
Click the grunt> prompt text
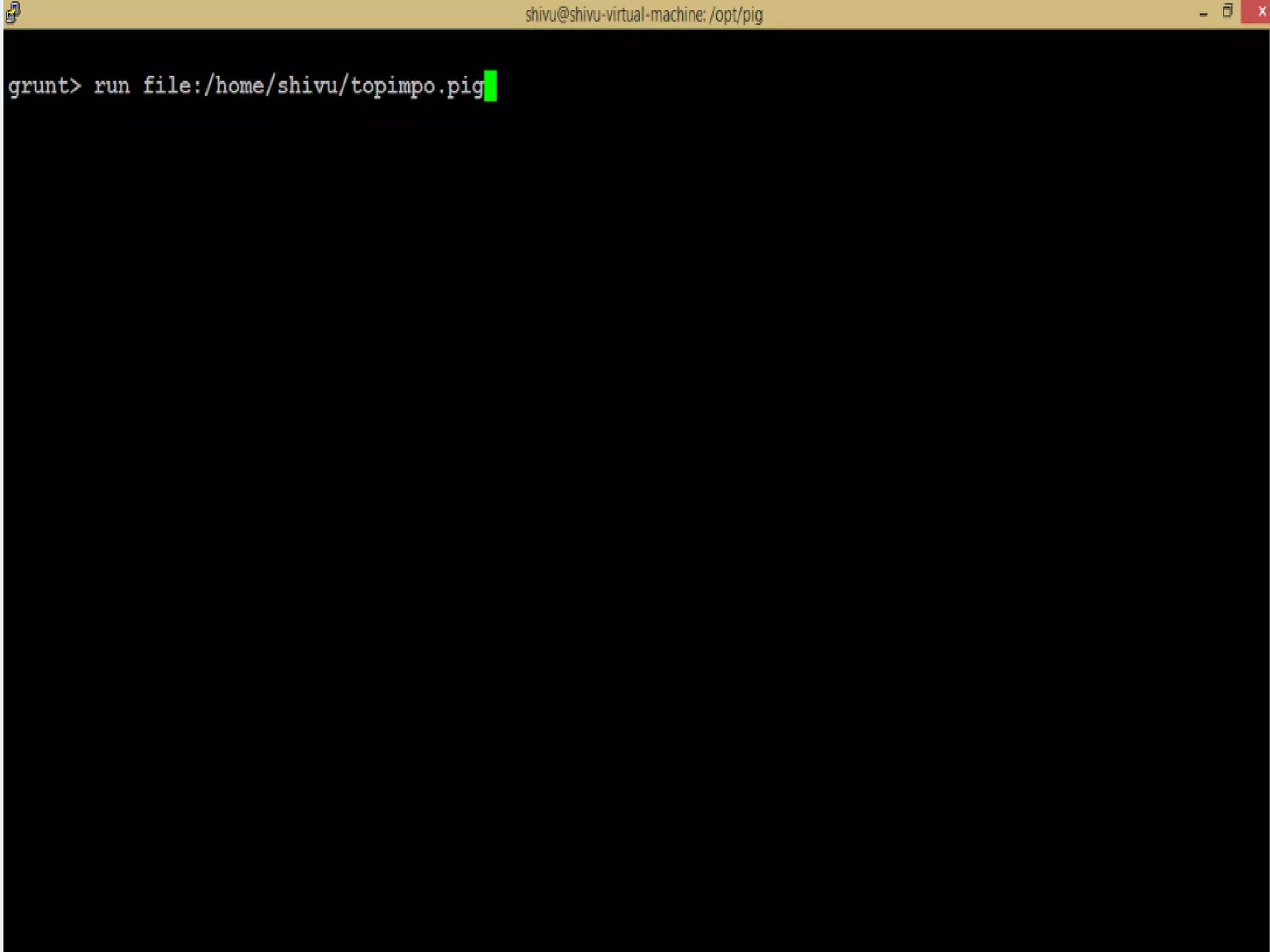[x=44, y=86]
